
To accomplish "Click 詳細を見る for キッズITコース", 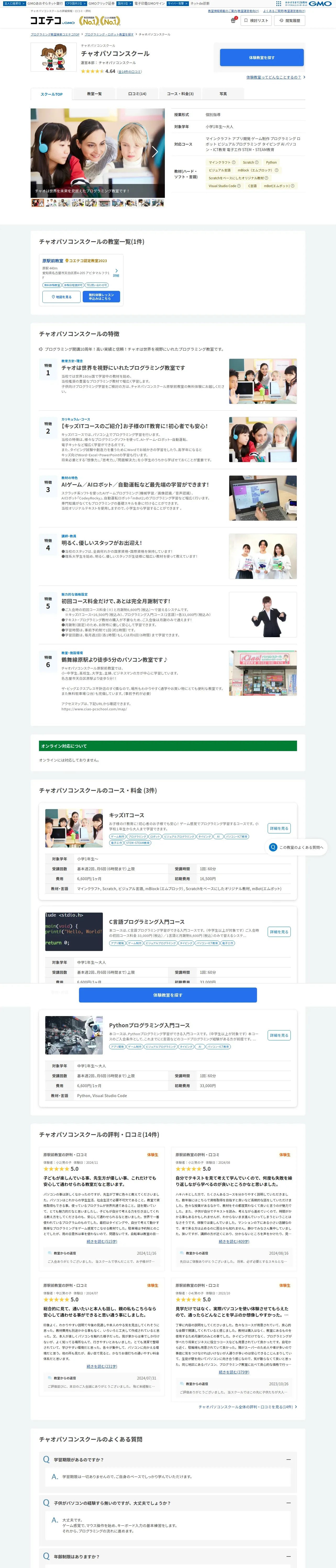I will click(x=279, y=828).
